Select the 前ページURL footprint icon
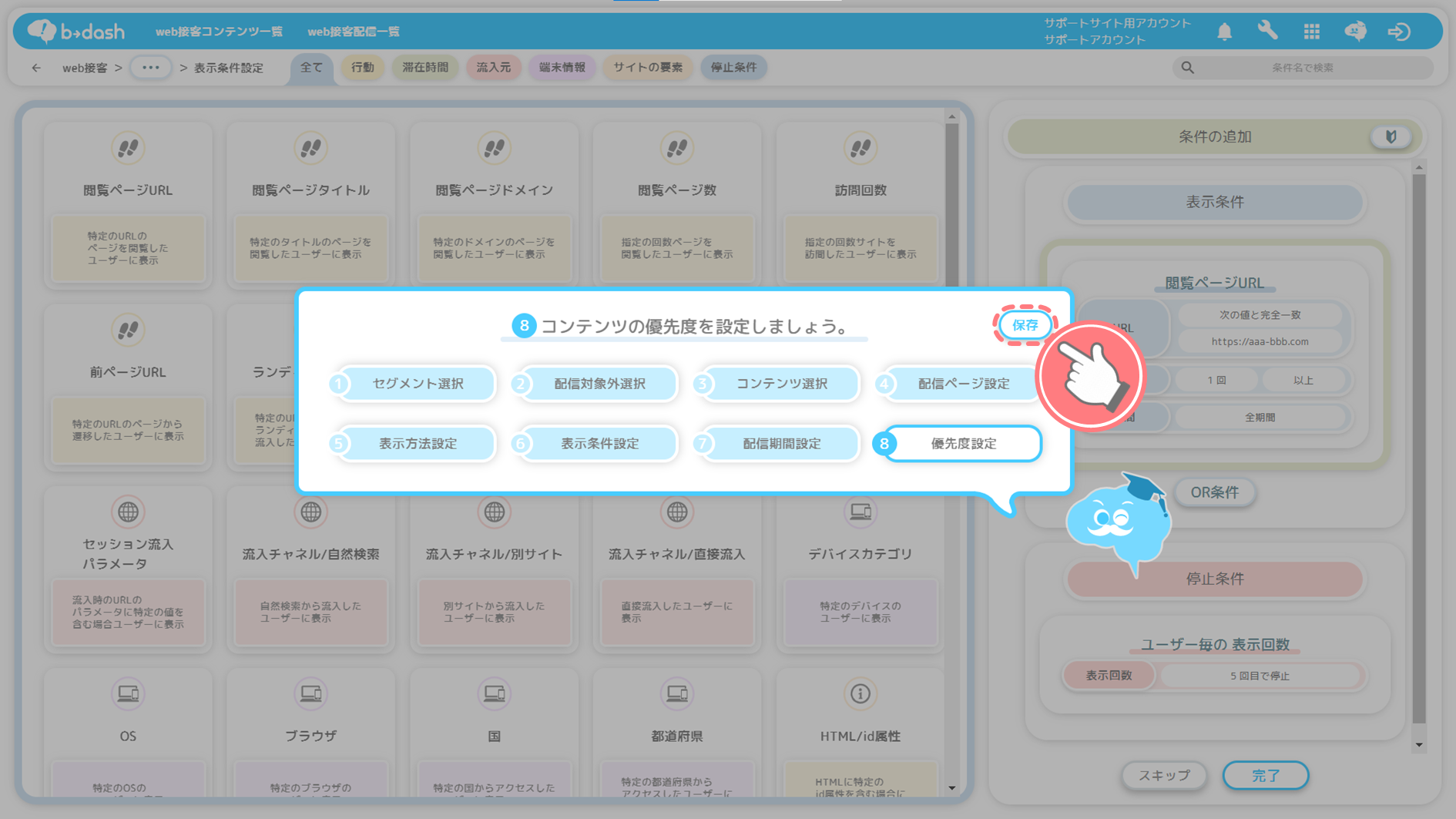The width and height of the screenshot is (1456, 819). pos(128,330)
